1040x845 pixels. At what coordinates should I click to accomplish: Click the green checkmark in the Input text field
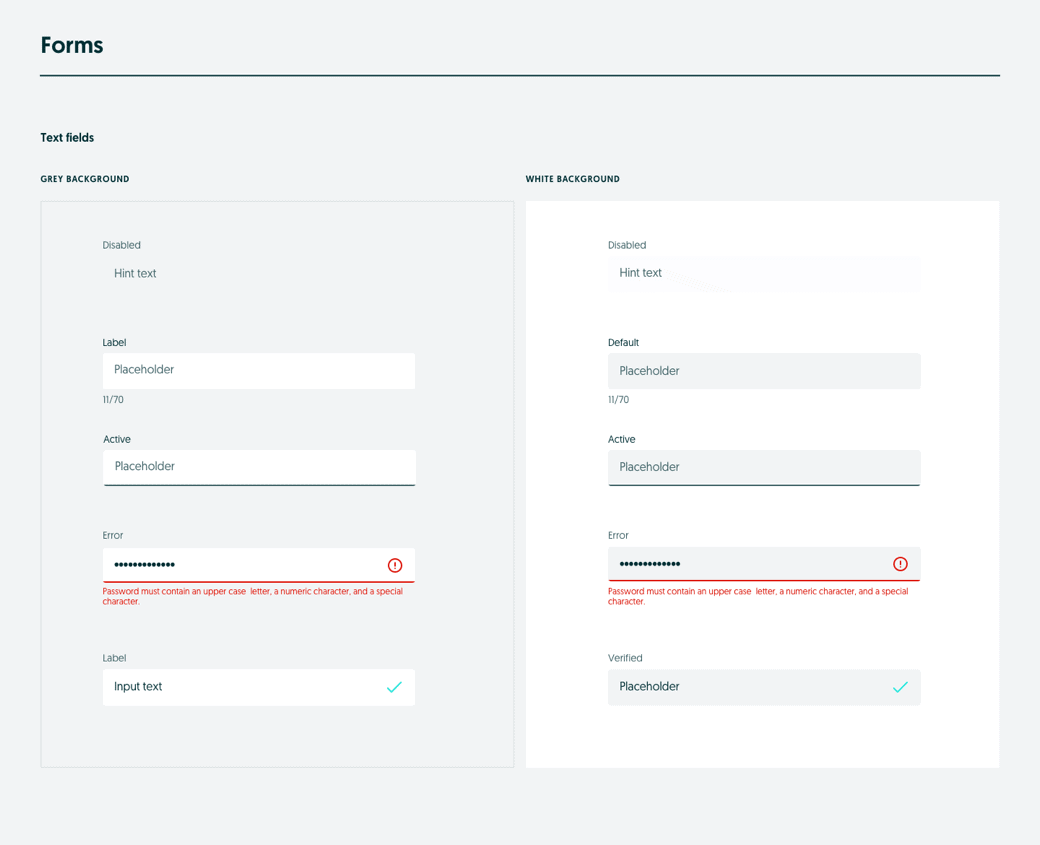coord(394,687)
